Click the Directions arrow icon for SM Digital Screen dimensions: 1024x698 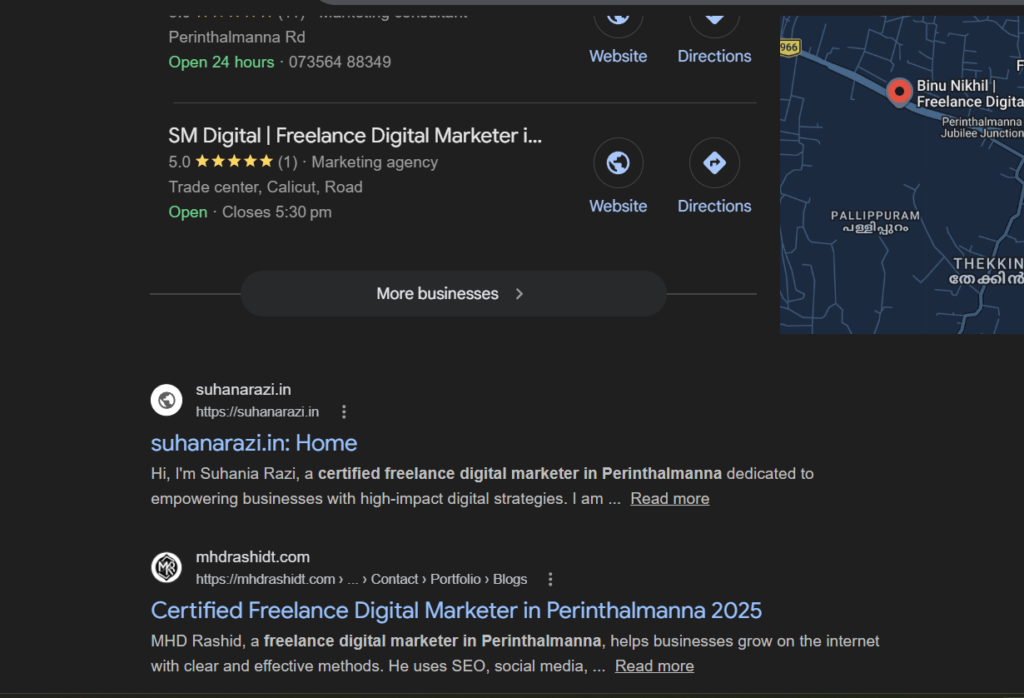[714, 162]
